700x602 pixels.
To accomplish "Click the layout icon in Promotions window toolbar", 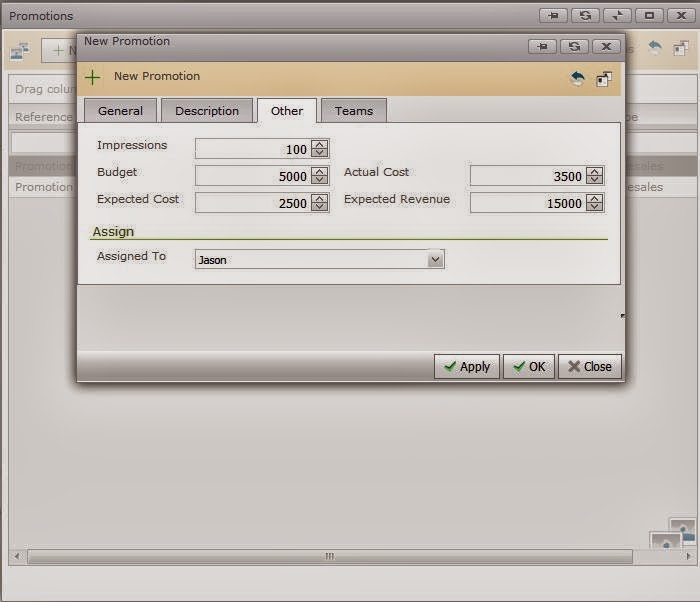I will point(681,48).
